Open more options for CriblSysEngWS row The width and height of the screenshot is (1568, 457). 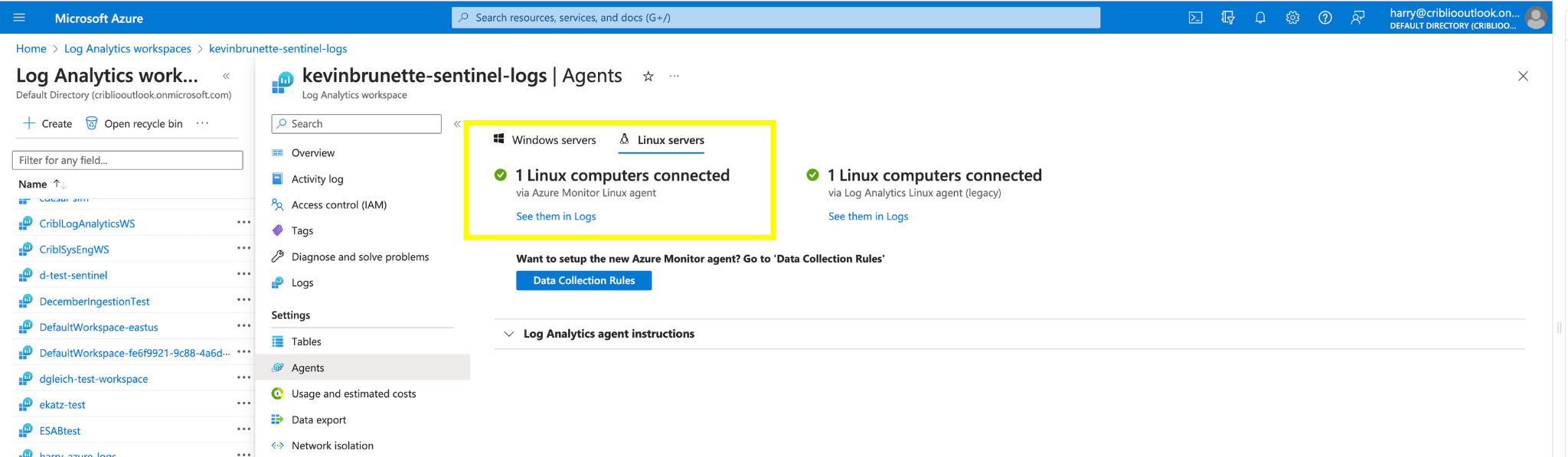pyautogui.click(x=243, y=249)
